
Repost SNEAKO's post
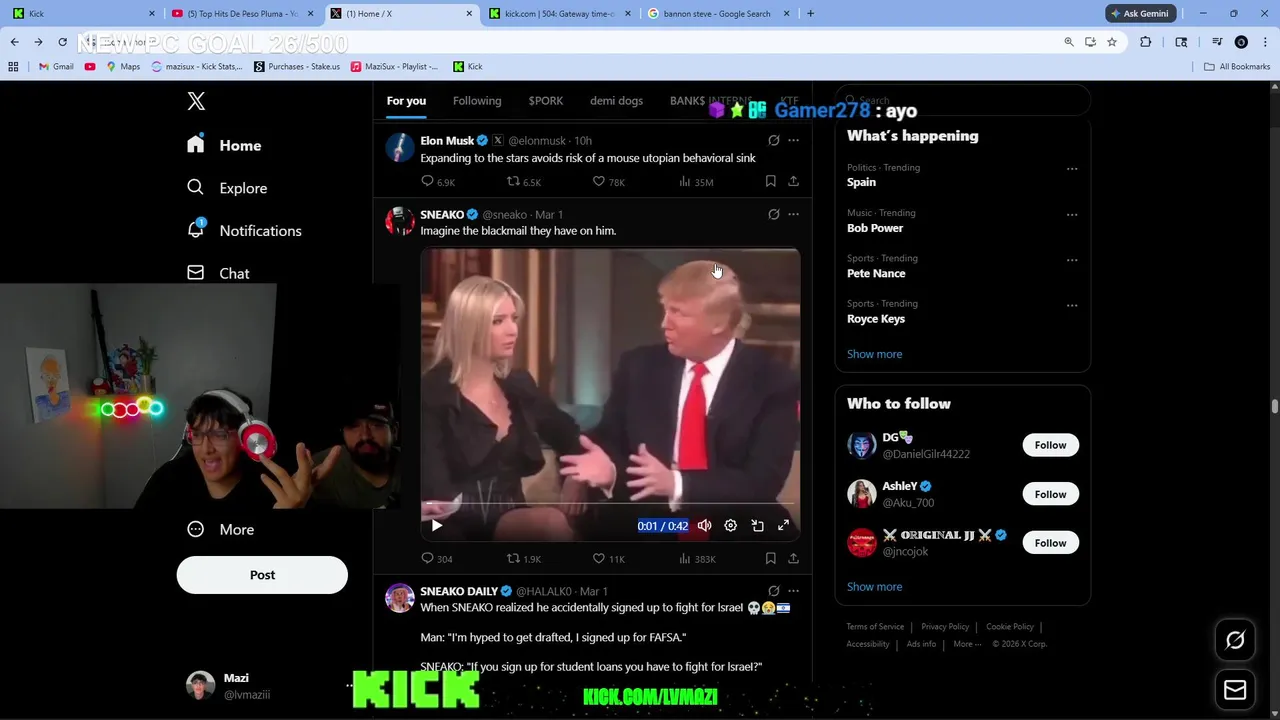[524, 559]
